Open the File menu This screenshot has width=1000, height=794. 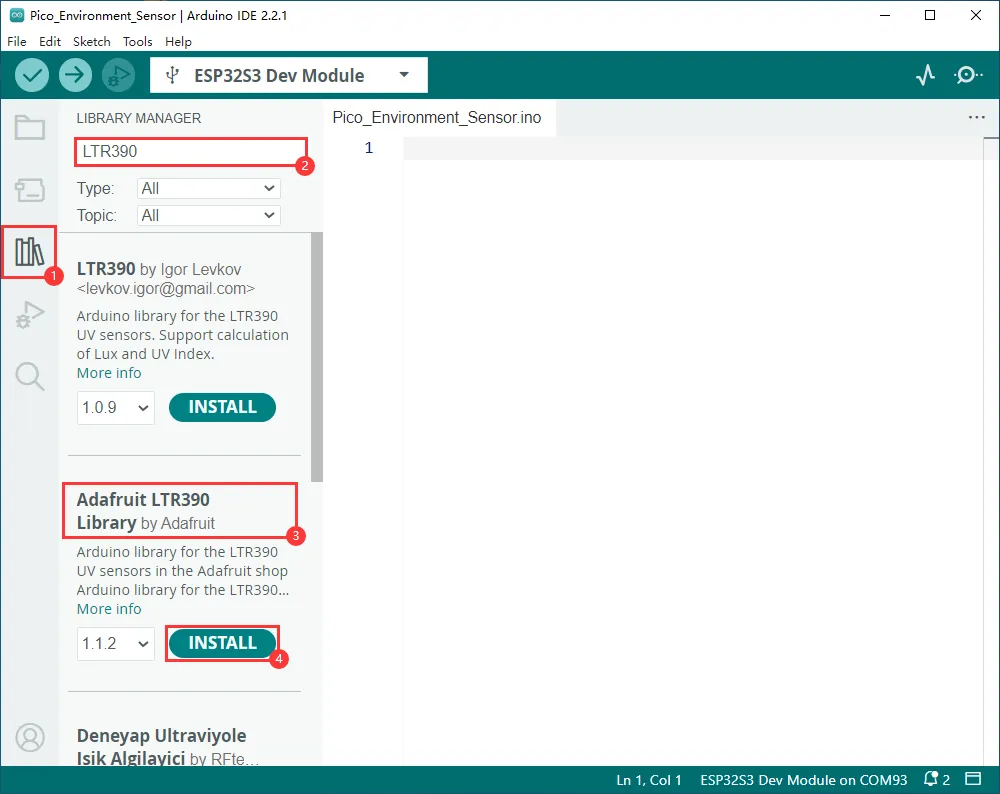pos(17,41)
